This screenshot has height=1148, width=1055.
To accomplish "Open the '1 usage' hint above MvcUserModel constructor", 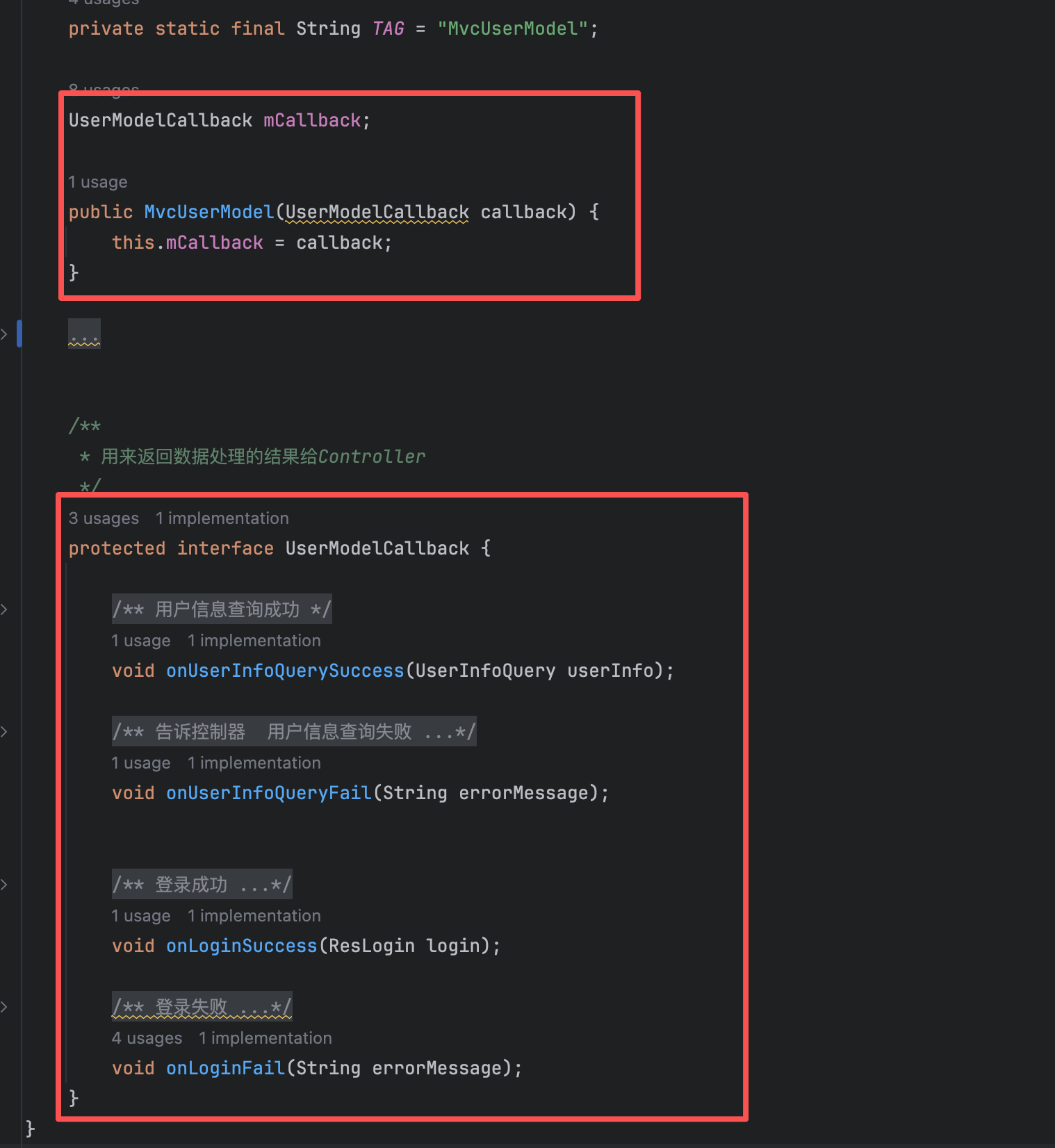I will [98, 182].
